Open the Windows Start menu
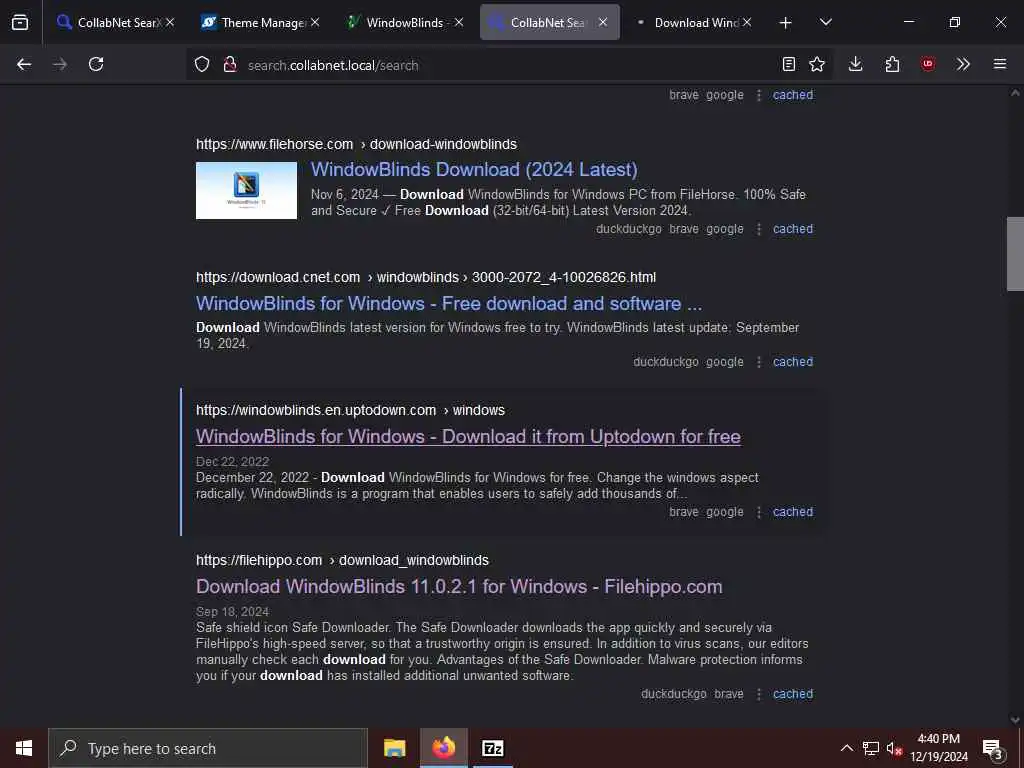The height and width of the screenshot is (768, 1024). point(24,748)
